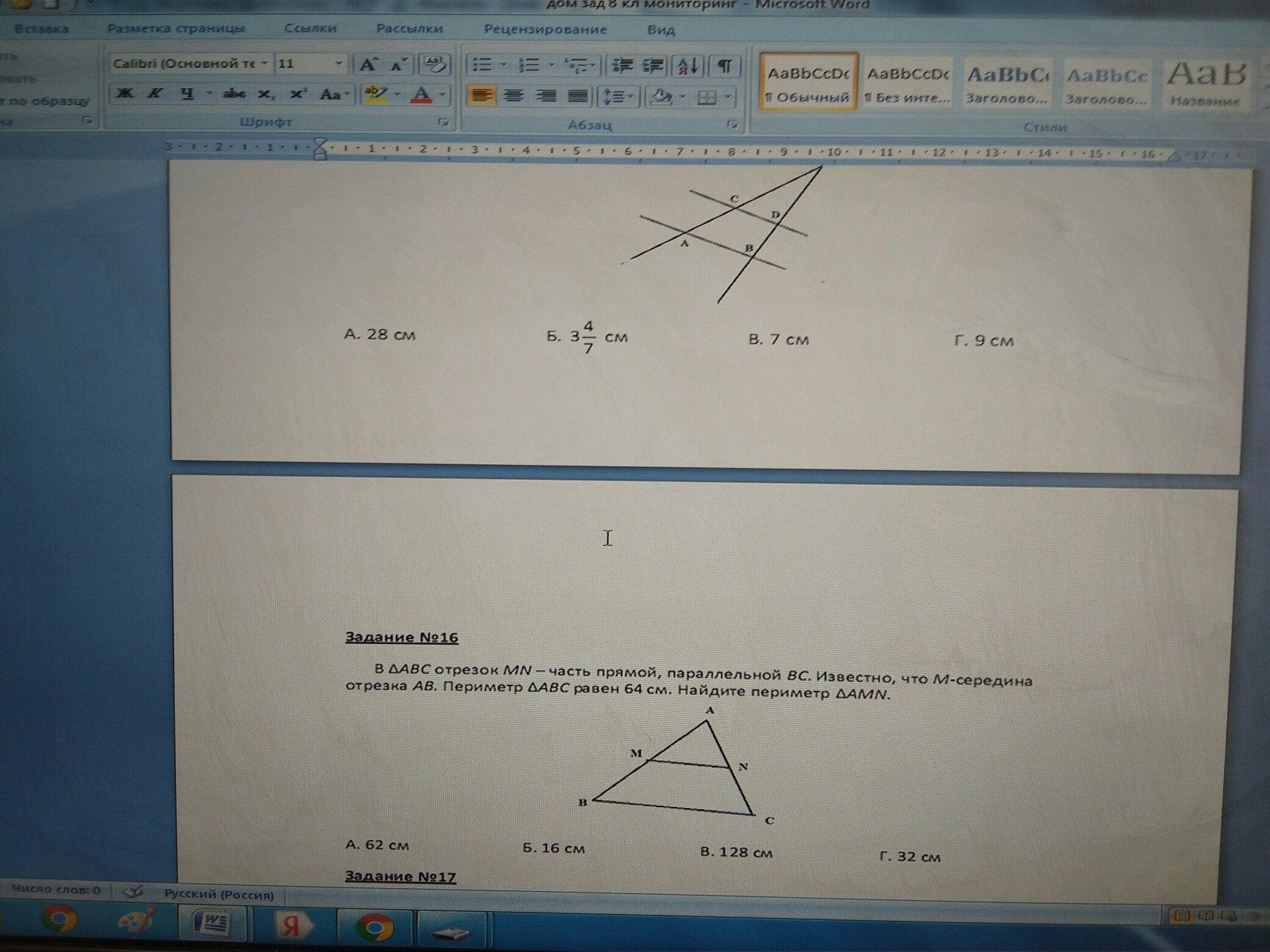Click Русский (Россия) language in status bar
The image size is (1270, 952).
[x=219, y=895]
